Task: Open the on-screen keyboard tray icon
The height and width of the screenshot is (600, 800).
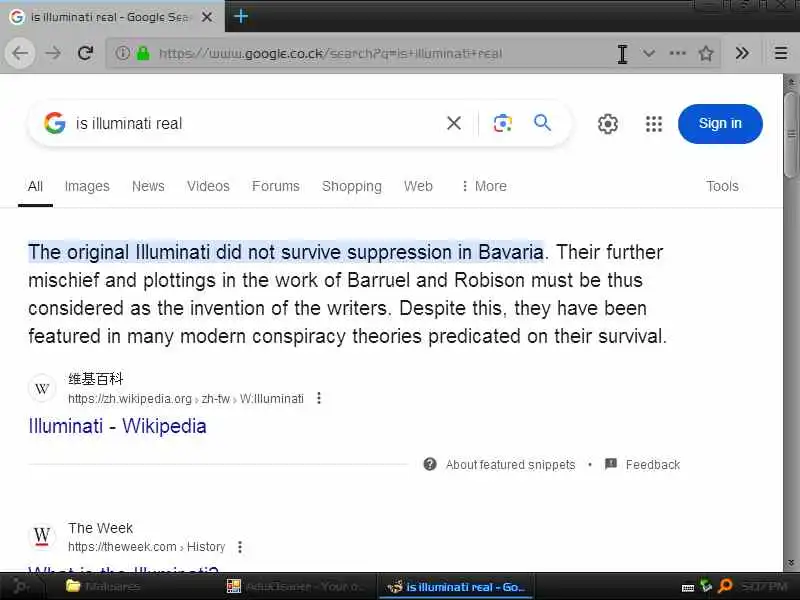Action: pos(688,588)
